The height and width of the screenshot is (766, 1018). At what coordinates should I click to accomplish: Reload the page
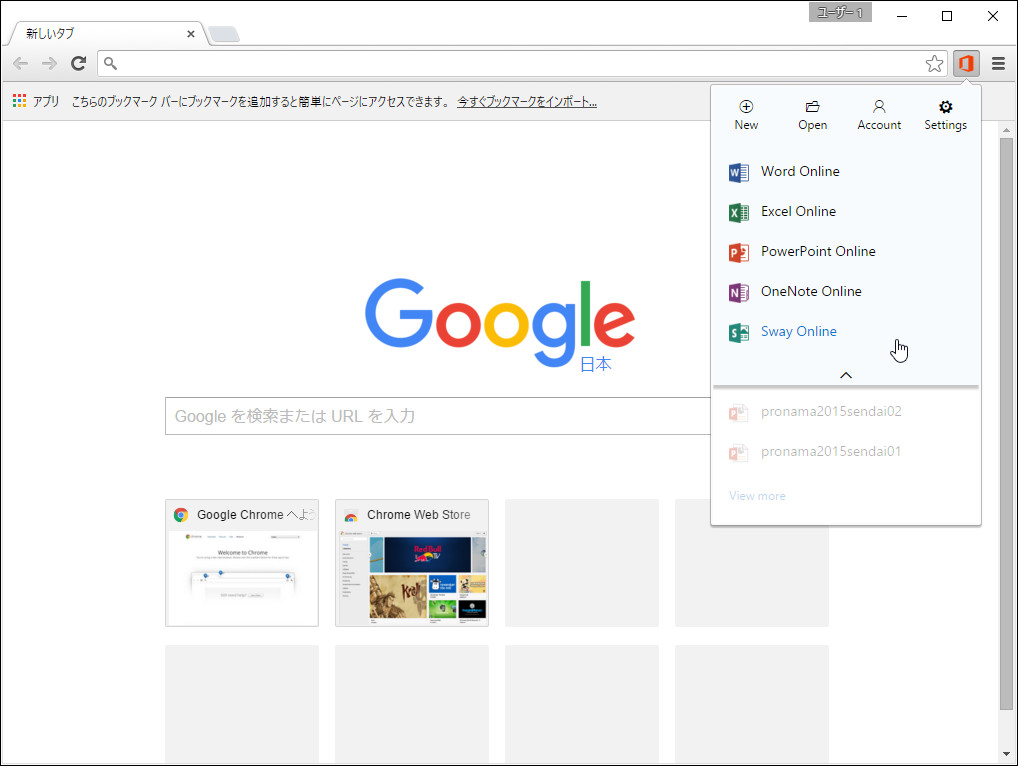pyautogui.click(x=79, y=63)
